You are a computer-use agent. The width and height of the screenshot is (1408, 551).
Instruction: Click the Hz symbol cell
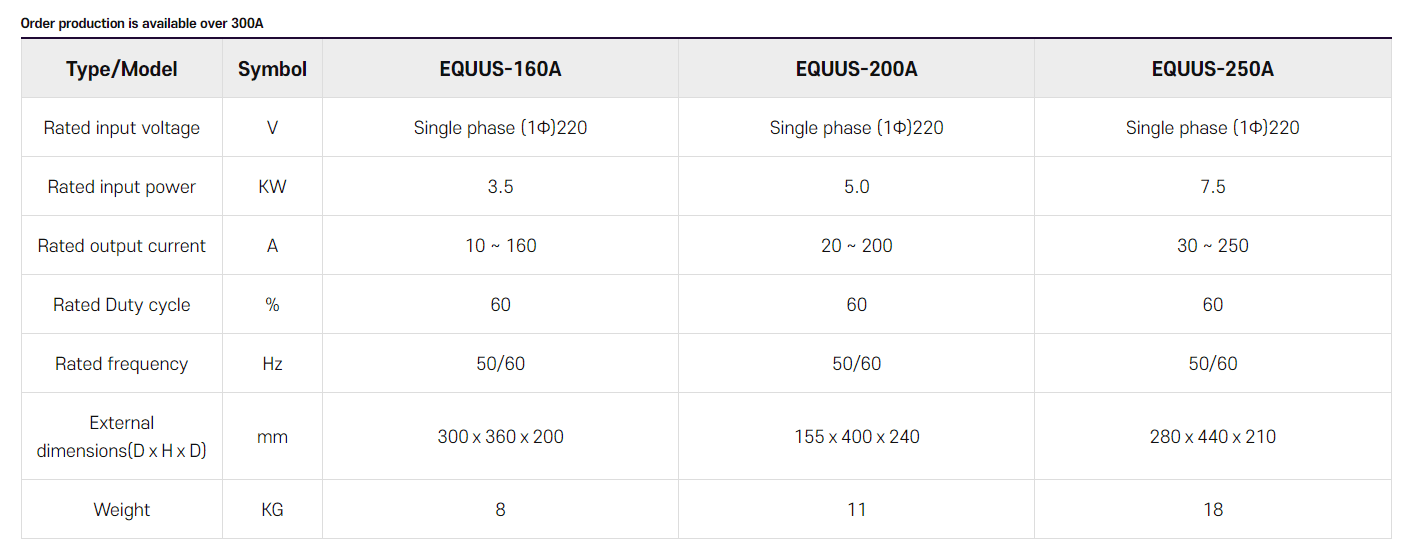pyautogui.click(x=272, y=364)
